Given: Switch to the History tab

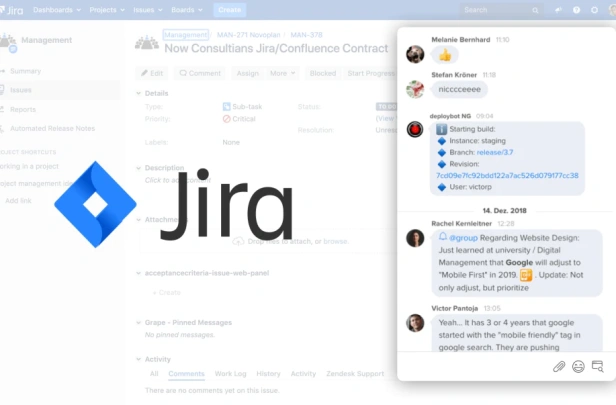Looking at the screenshot, I should coord(268,374).
